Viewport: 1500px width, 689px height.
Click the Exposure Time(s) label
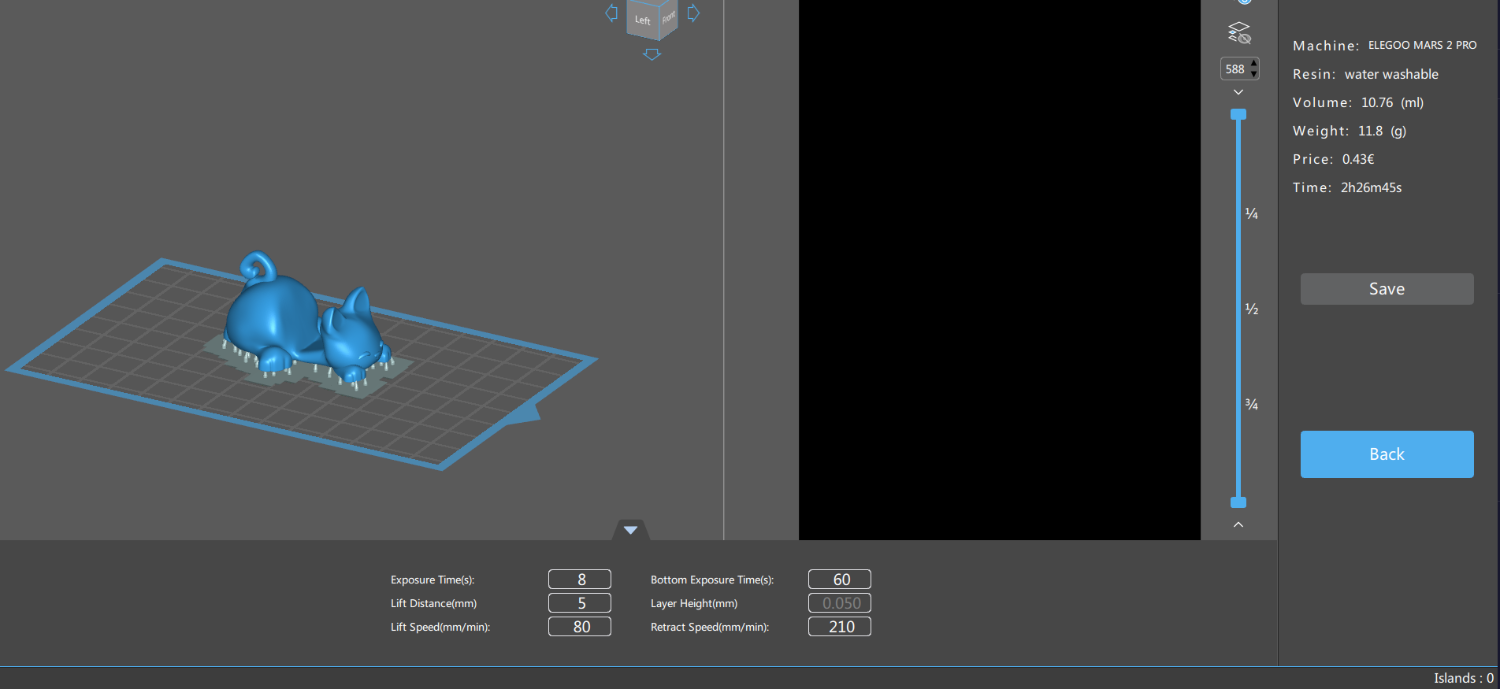432,580
